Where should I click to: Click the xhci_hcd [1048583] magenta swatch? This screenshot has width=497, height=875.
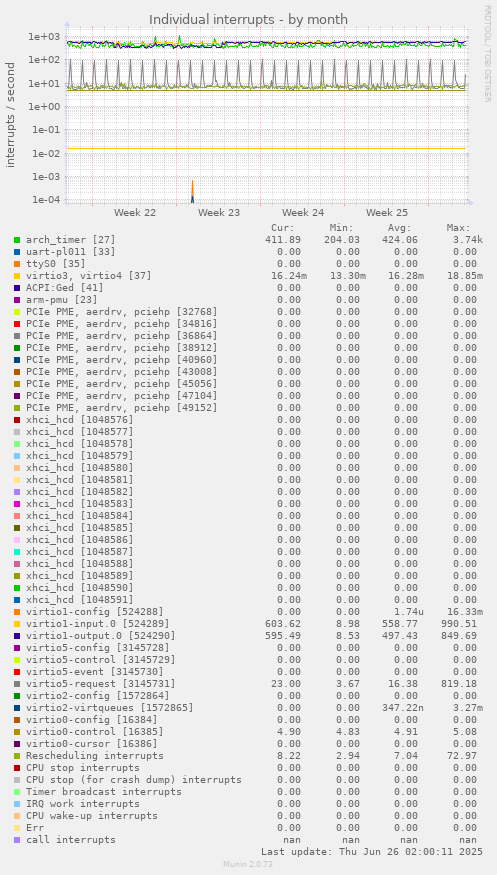point(17,504)
